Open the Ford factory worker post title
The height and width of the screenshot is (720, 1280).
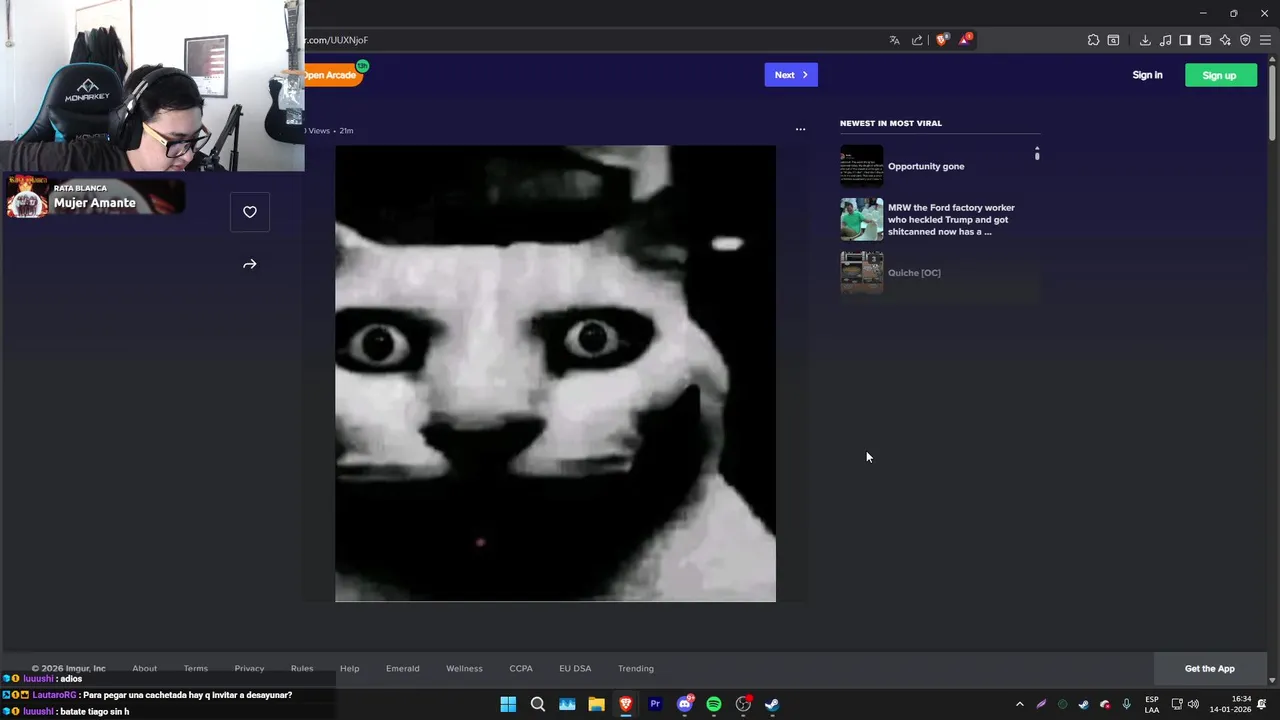(x=951, y=220)
